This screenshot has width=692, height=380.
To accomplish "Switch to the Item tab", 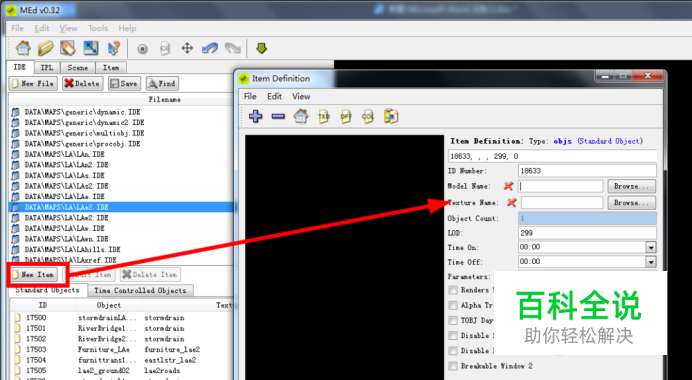I will click(111, 68).
